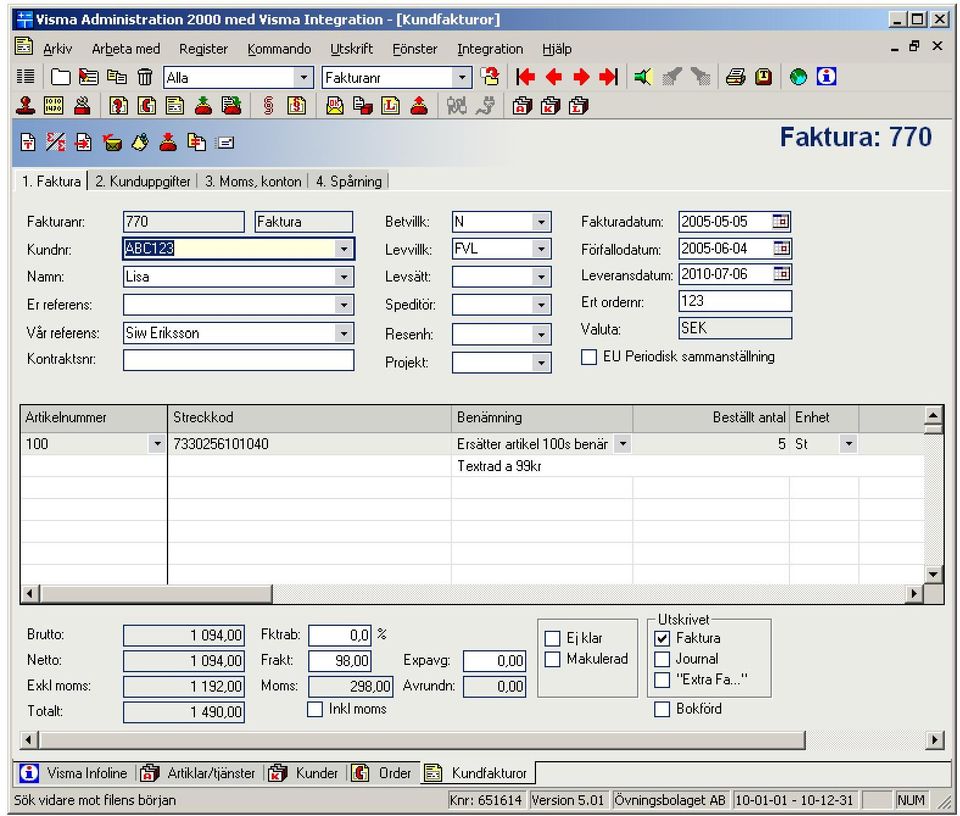The height and width of the screenshot is (816, 960).
Task: Enable the Ej klar checkbox
Action: 552,638
